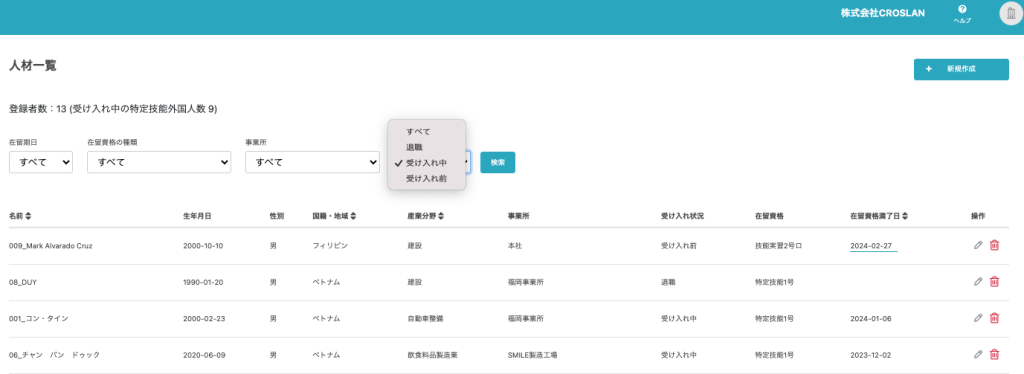Click the name 06_チャン バン ドゥック
Viewport: 1024px width, 374px height.
(54, 356)
